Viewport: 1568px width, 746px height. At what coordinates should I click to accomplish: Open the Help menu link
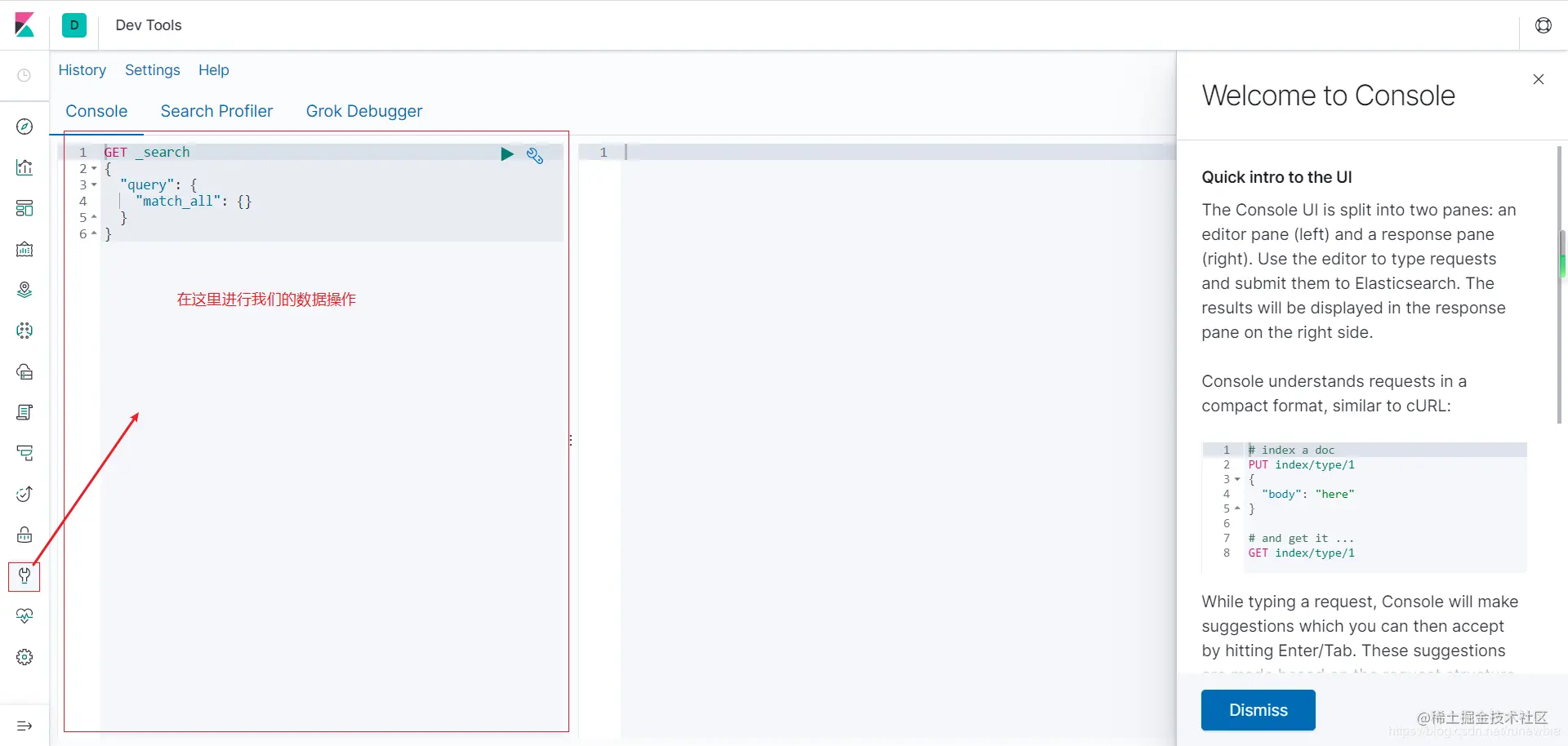coord(214,70)
